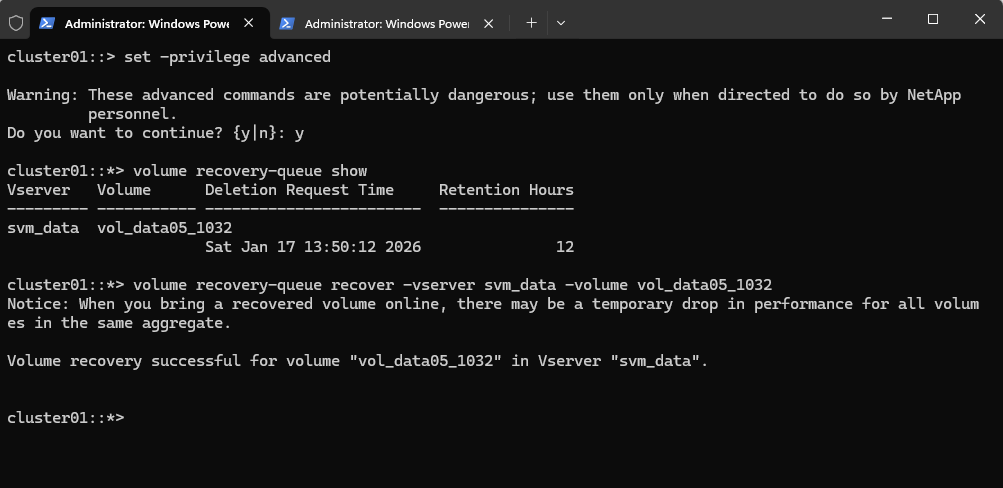This screenshot has height=488, width=1003.
Task: Click the "Deletion Request Time" column header
Action: [299, 190]
